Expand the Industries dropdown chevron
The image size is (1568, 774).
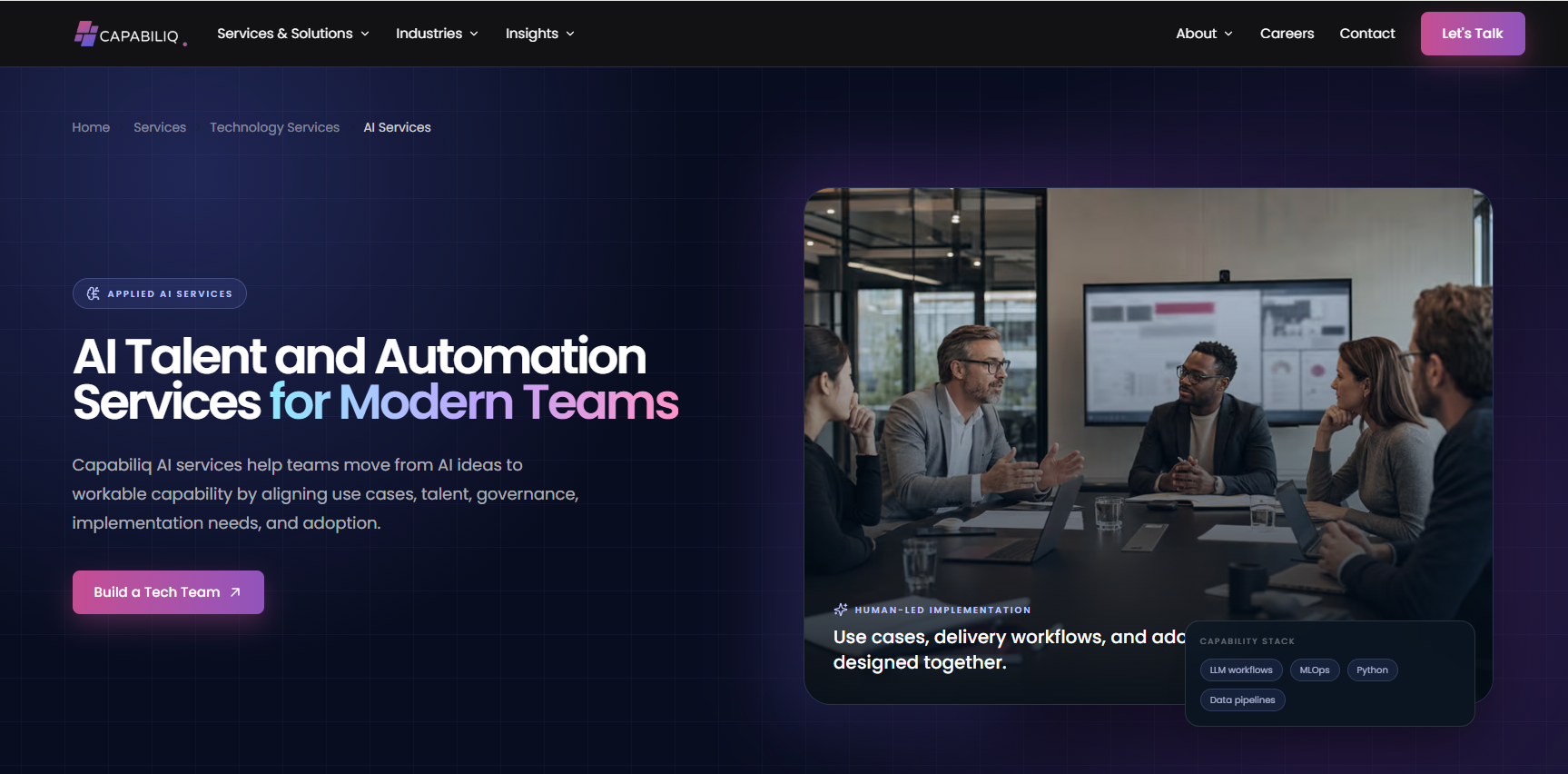pos(474,34)
